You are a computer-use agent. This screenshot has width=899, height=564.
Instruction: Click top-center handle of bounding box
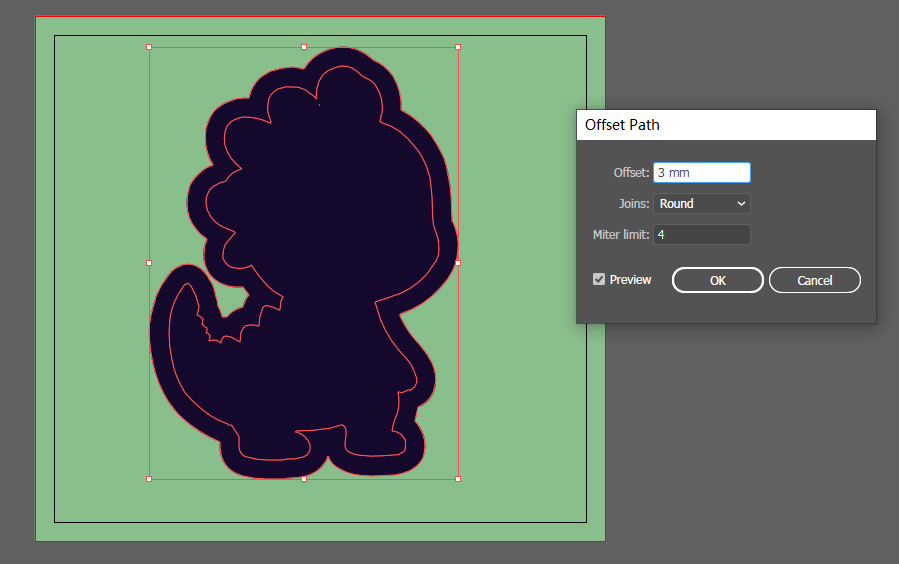point(304,47)
